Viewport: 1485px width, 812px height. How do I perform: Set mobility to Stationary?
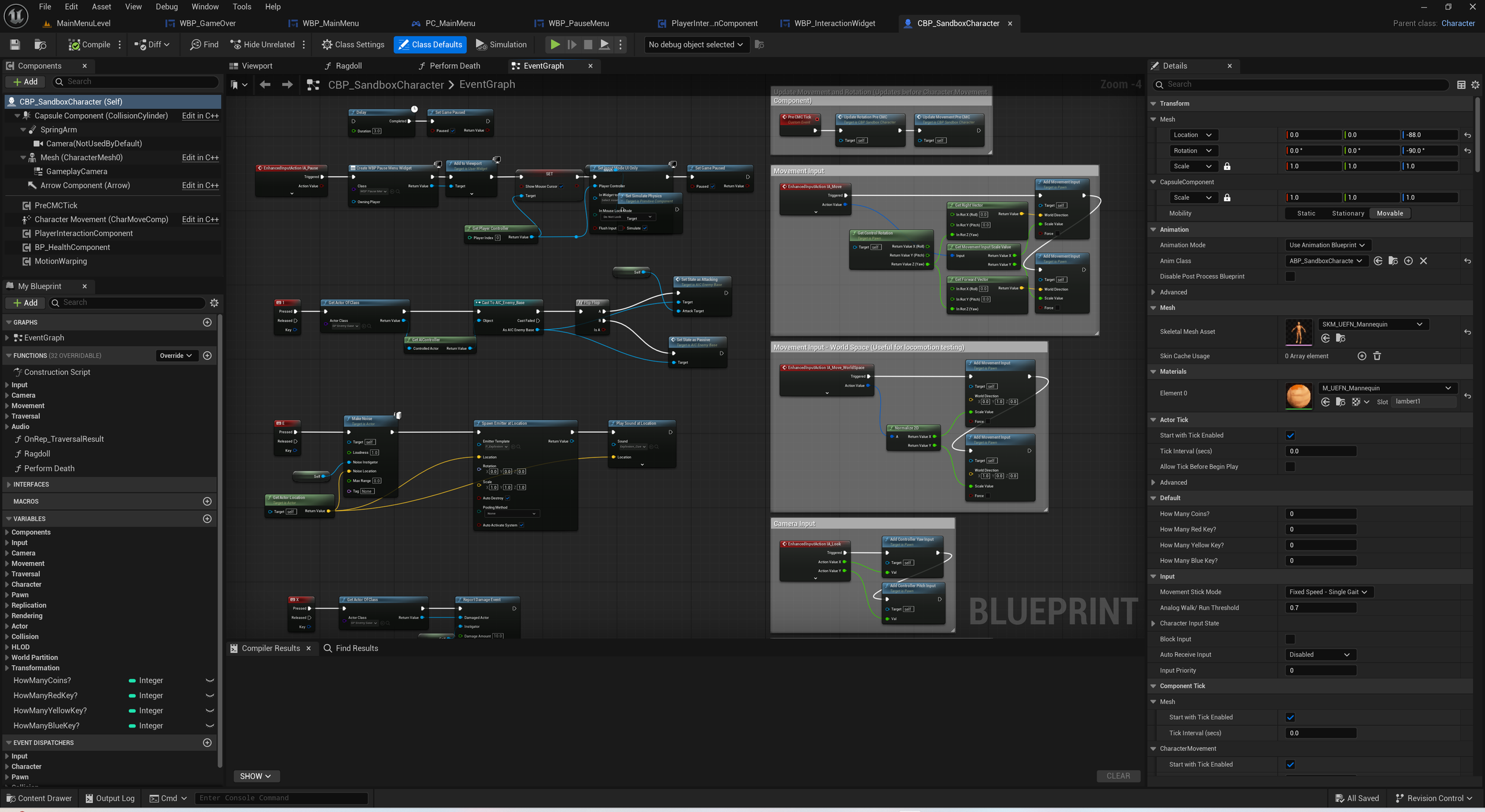click(x=1348, y=213)
